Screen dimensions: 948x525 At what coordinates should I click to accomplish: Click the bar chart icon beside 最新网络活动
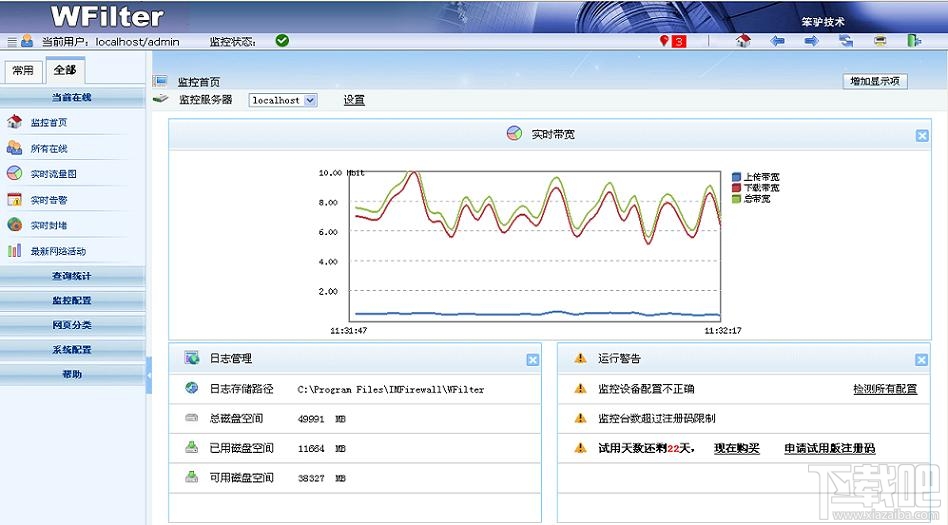point(15,250)
